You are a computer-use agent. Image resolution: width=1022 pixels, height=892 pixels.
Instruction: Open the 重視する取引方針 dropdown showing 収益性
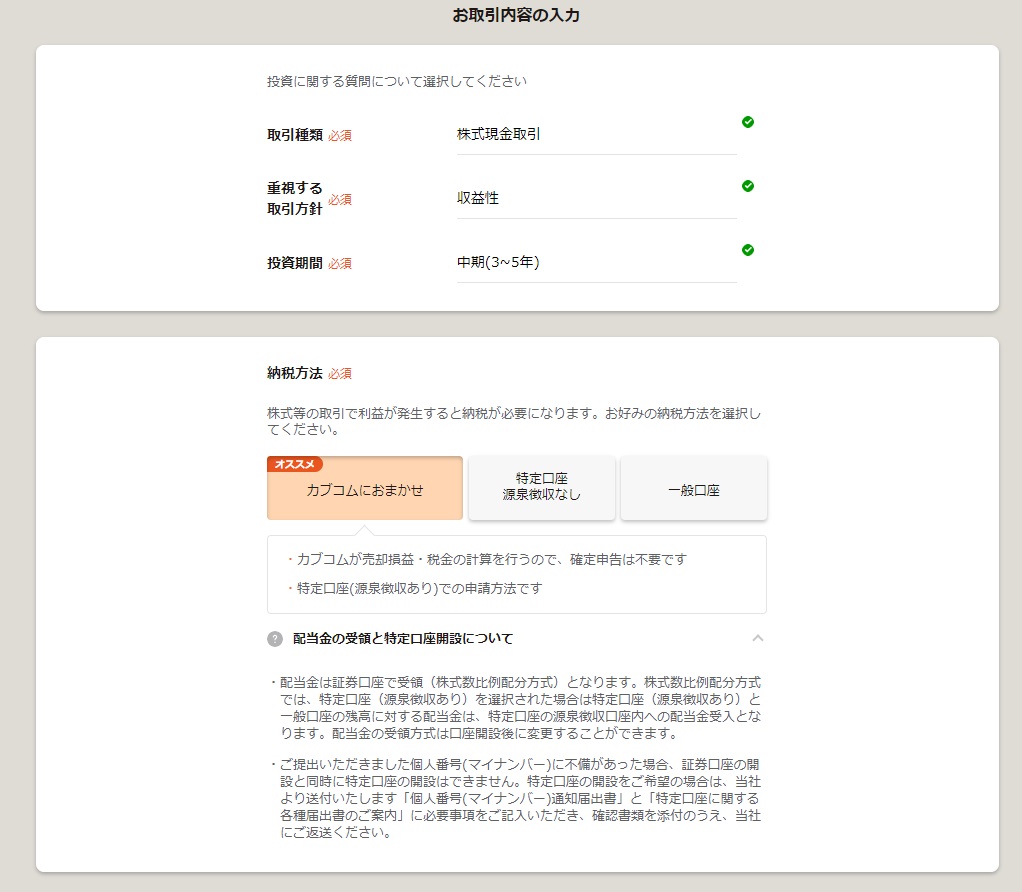pos(596,198)
